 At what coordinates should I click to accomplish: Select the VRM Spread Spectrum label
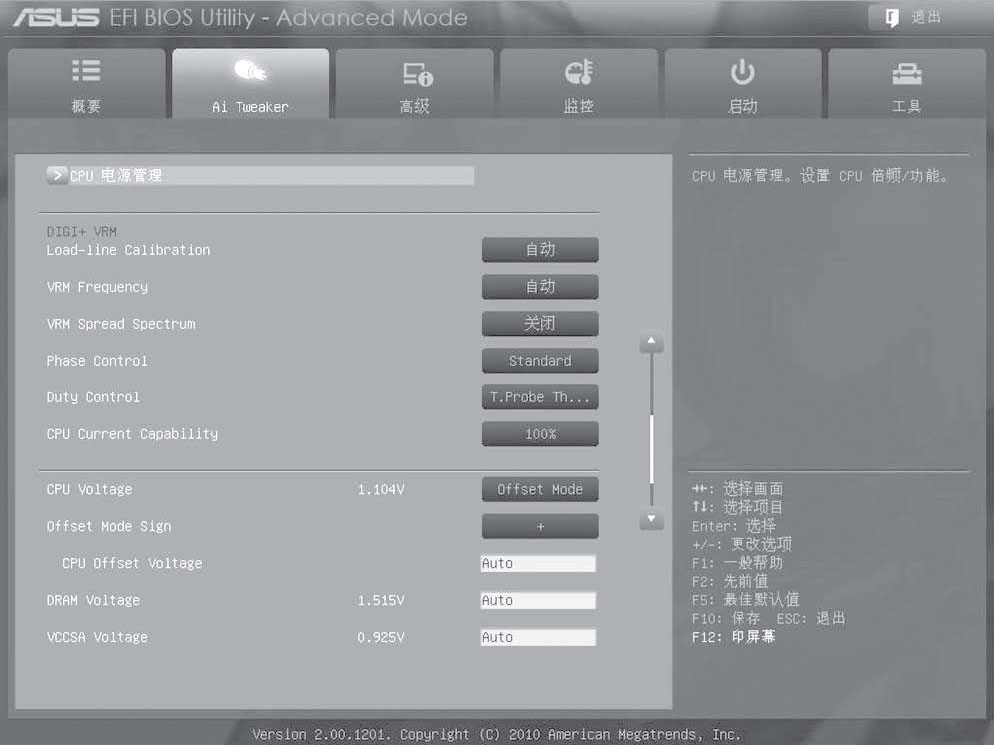121,324
